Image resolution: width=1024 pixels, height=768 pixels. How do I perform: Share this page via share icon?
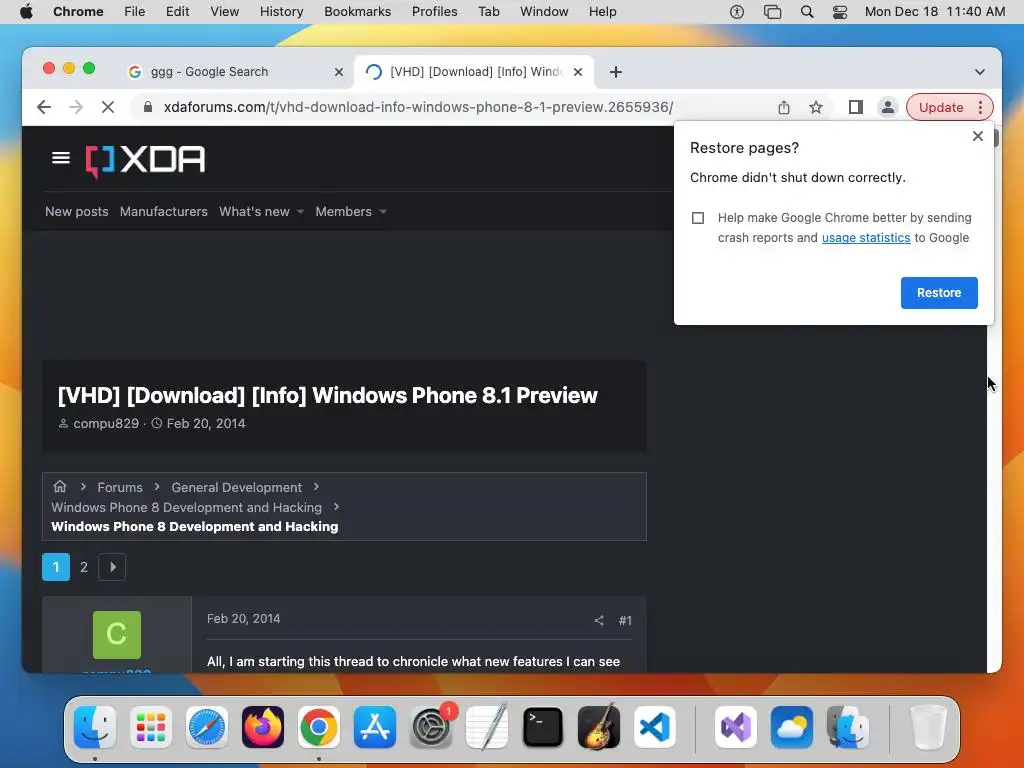784,107
